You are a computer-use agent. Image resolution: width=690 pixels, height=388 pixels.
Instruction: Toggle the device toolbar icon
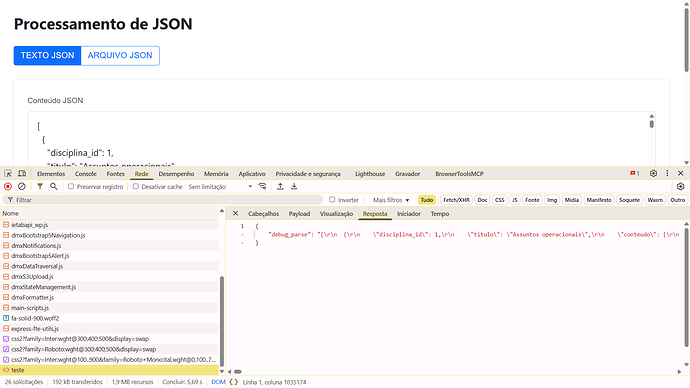tap(22, 174)
